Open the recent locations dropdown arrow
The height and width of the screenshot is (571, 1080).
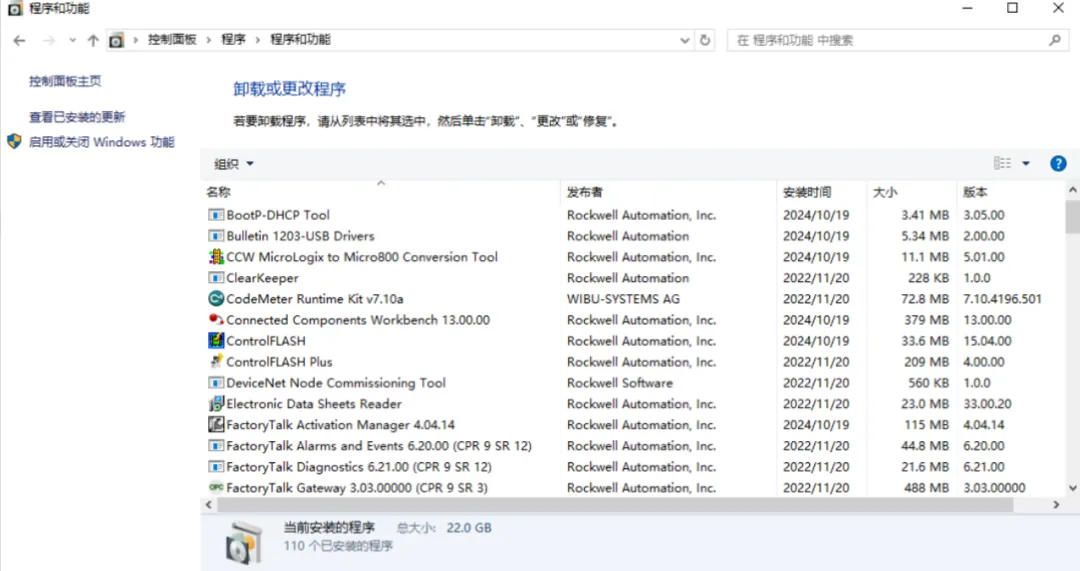[72, 41]
